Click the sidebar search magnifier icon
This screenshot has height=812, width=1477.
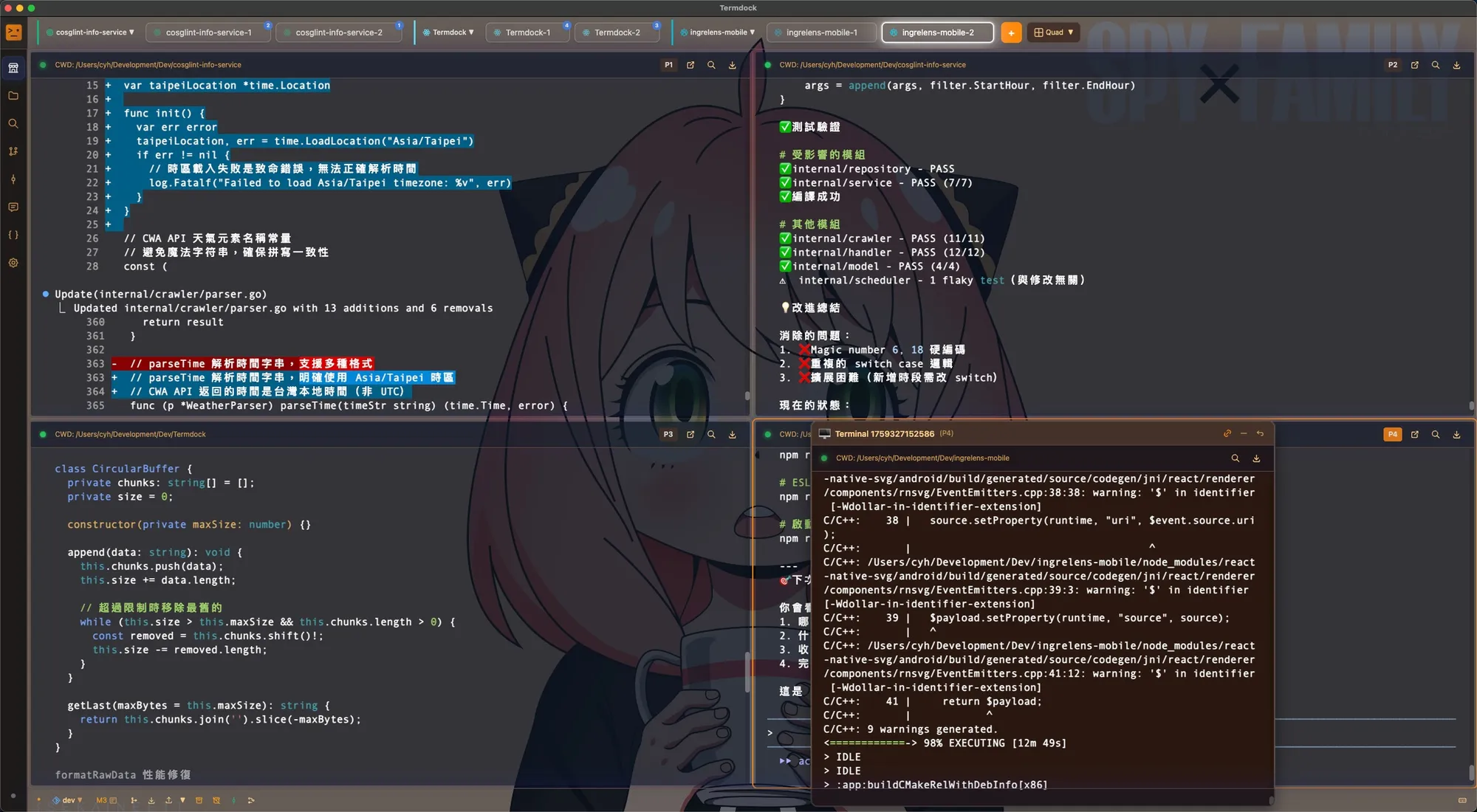(13, 124)
